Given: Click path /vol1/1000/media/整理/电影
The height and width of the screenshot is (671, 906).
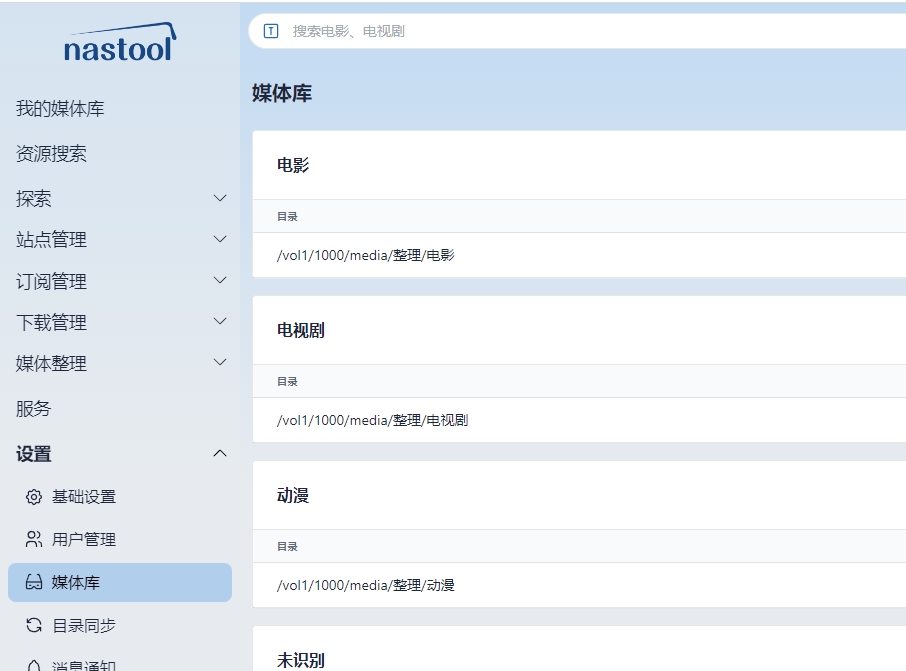Looking at the screenshot, I should click(x=366, y=255).
